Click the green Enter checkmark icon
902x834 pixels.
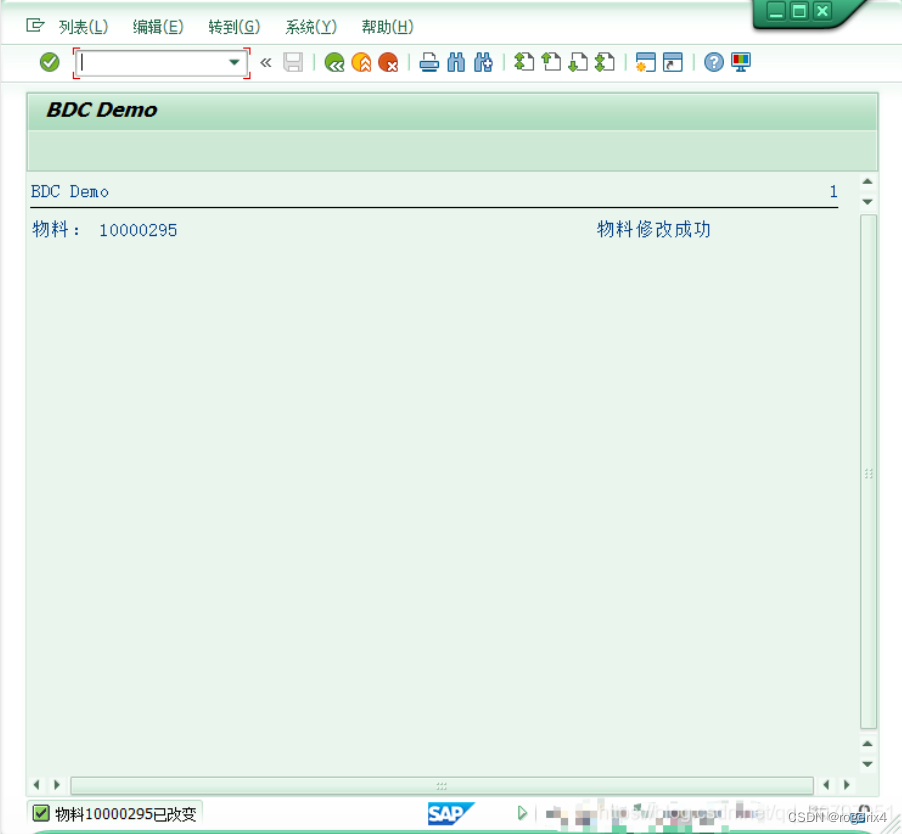[49, 62]
